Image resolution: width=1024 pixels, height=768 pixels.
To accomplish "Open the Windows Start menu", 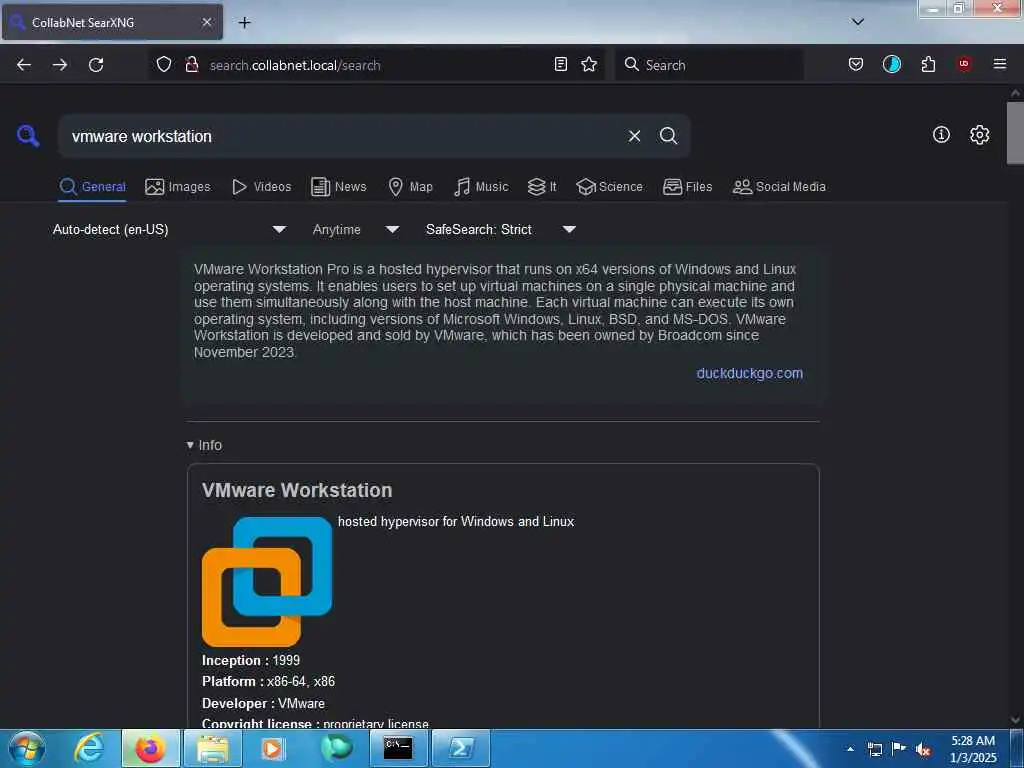I will click(27, 748).
